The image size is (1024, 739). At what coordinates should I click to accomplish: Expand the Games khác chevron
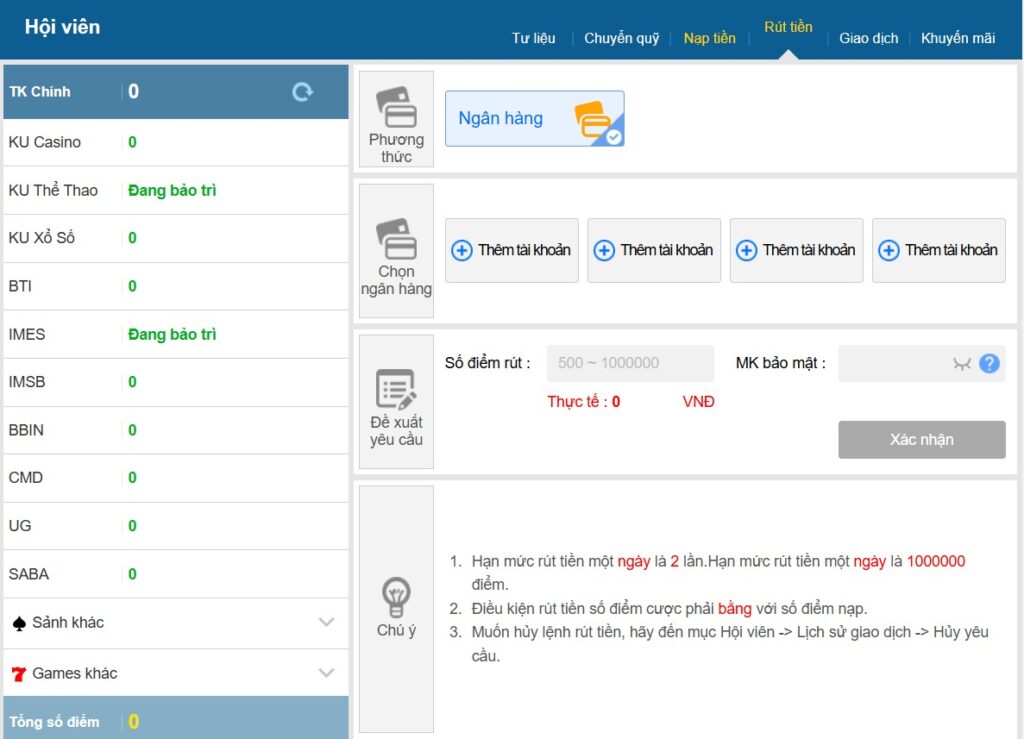(x=326, y=673)
